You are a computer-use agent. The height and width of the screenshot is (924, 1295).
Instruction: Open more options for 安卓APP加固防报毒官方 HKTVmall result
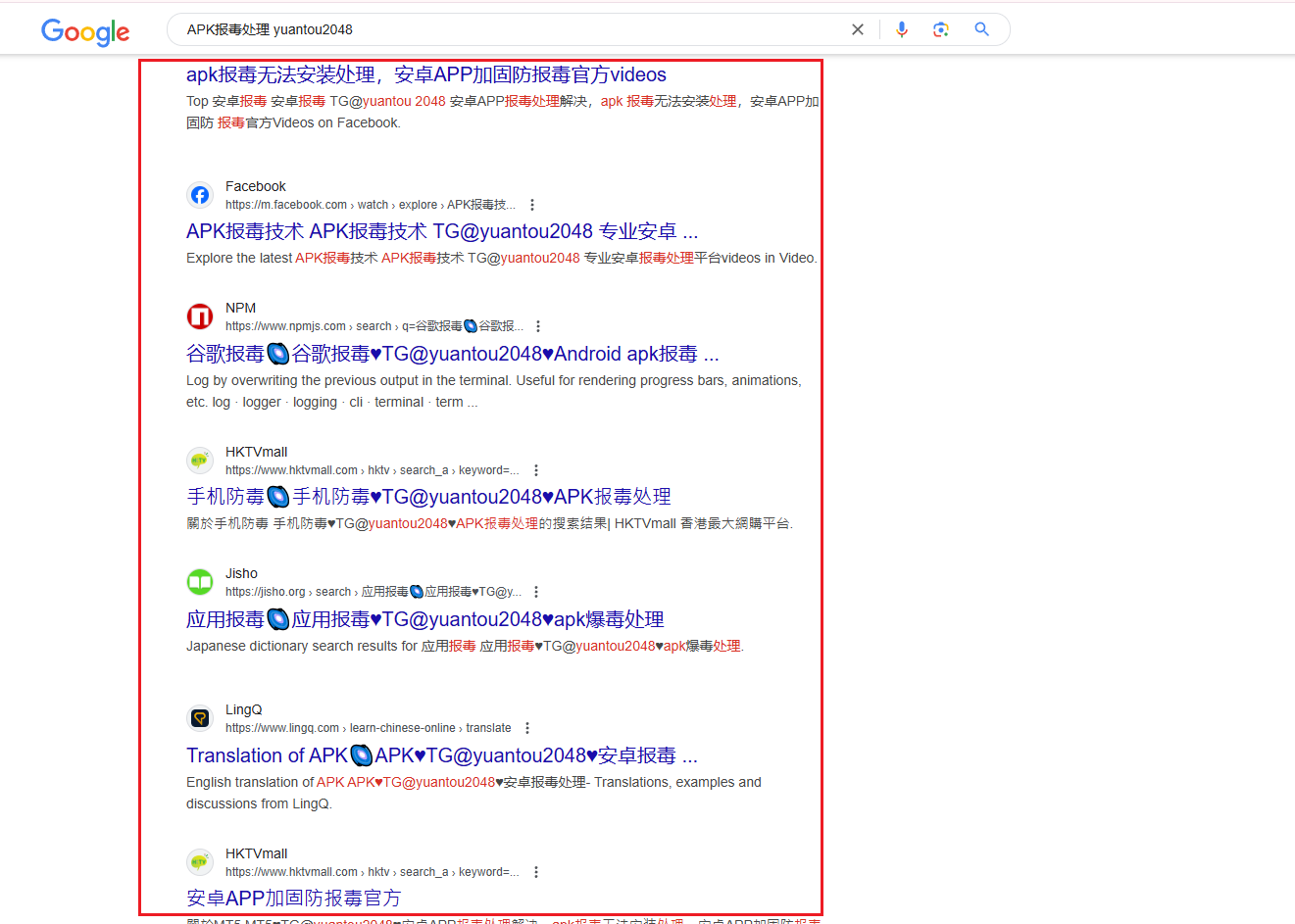pyautogui.click(x=536, y=872)
